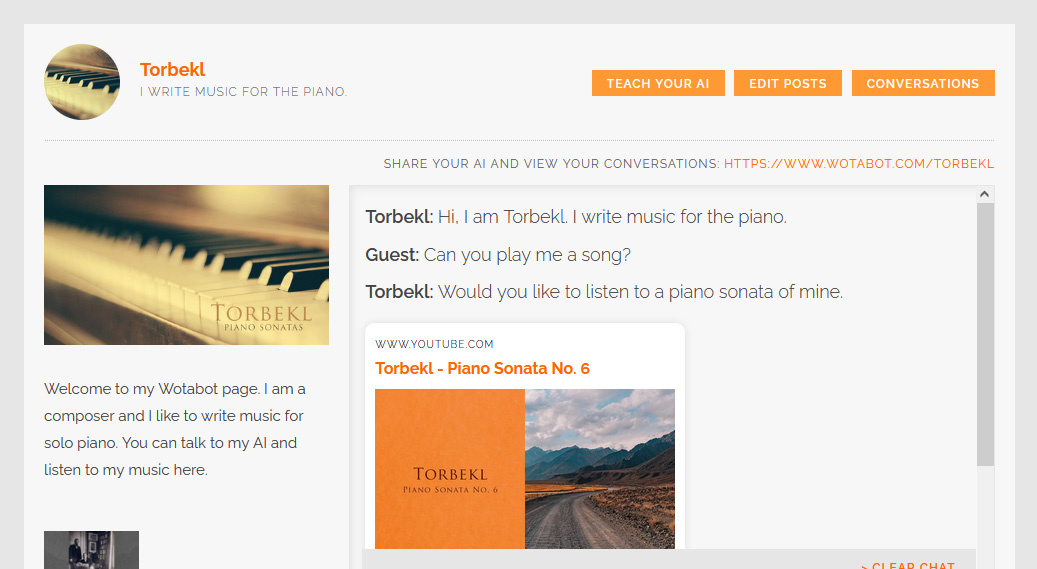Click the chat scrollbar thumb
Viewport: 1037px width, 569px height.
[x=985, y=335]
